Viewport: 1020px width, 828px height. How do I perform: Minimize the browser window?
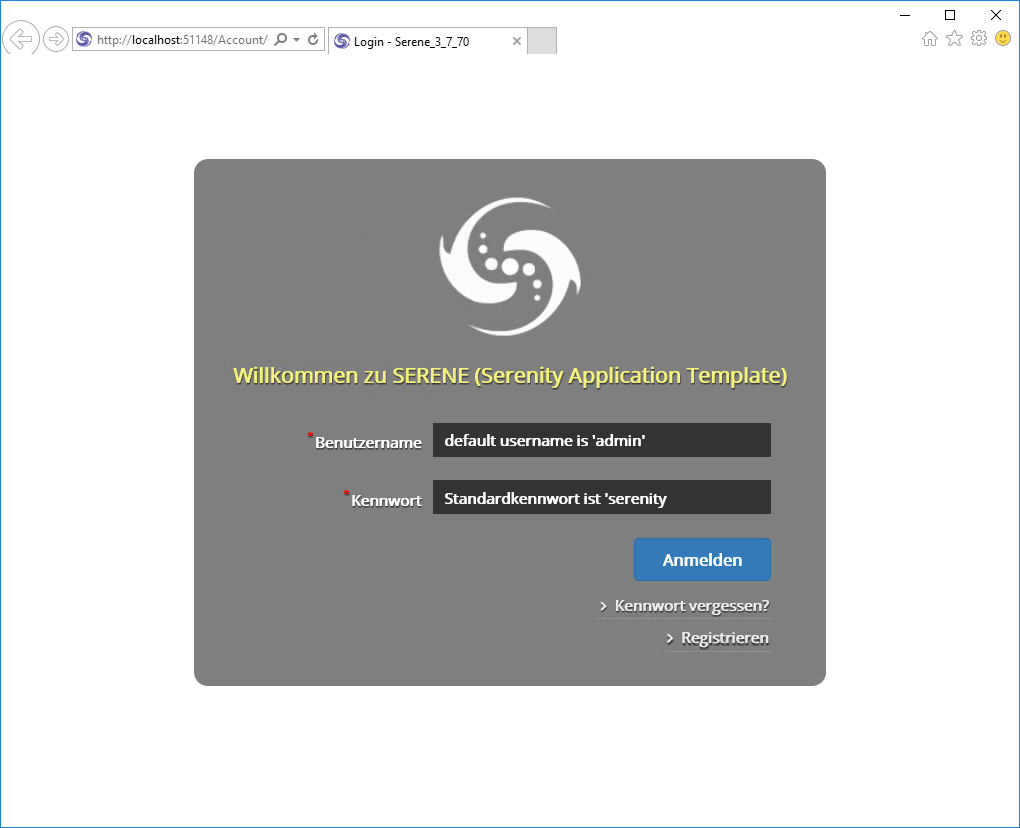click(x=905, y=15)
